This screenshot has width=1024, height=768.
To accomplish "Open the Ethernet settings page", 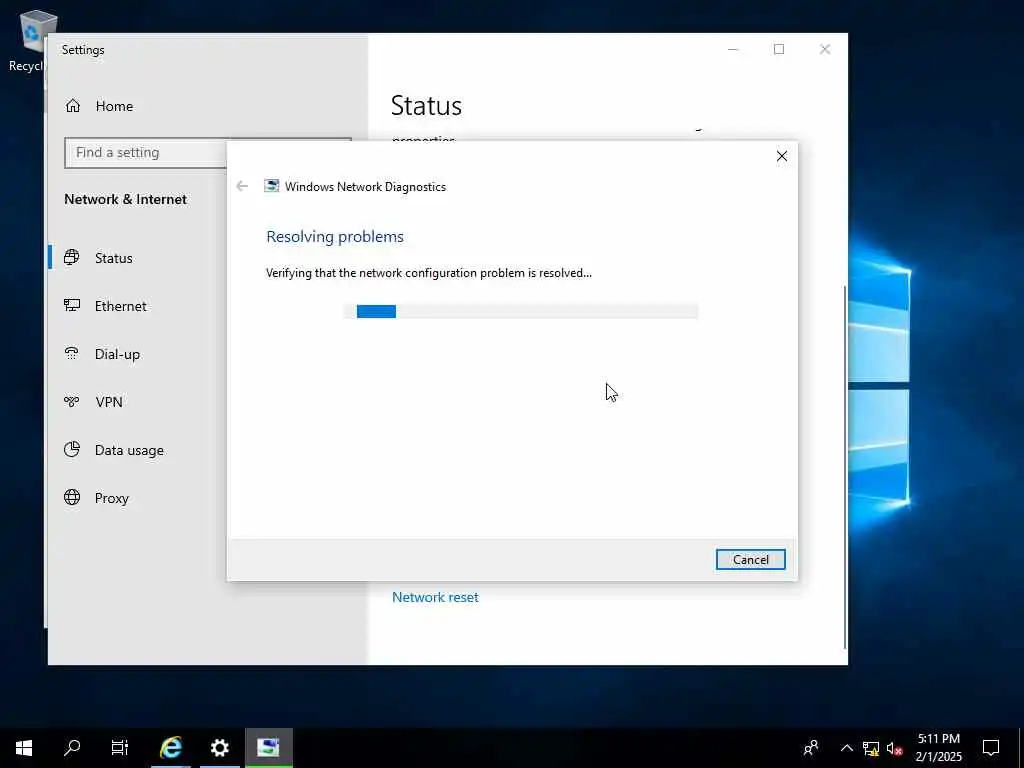I will click(x=120, y=306).
